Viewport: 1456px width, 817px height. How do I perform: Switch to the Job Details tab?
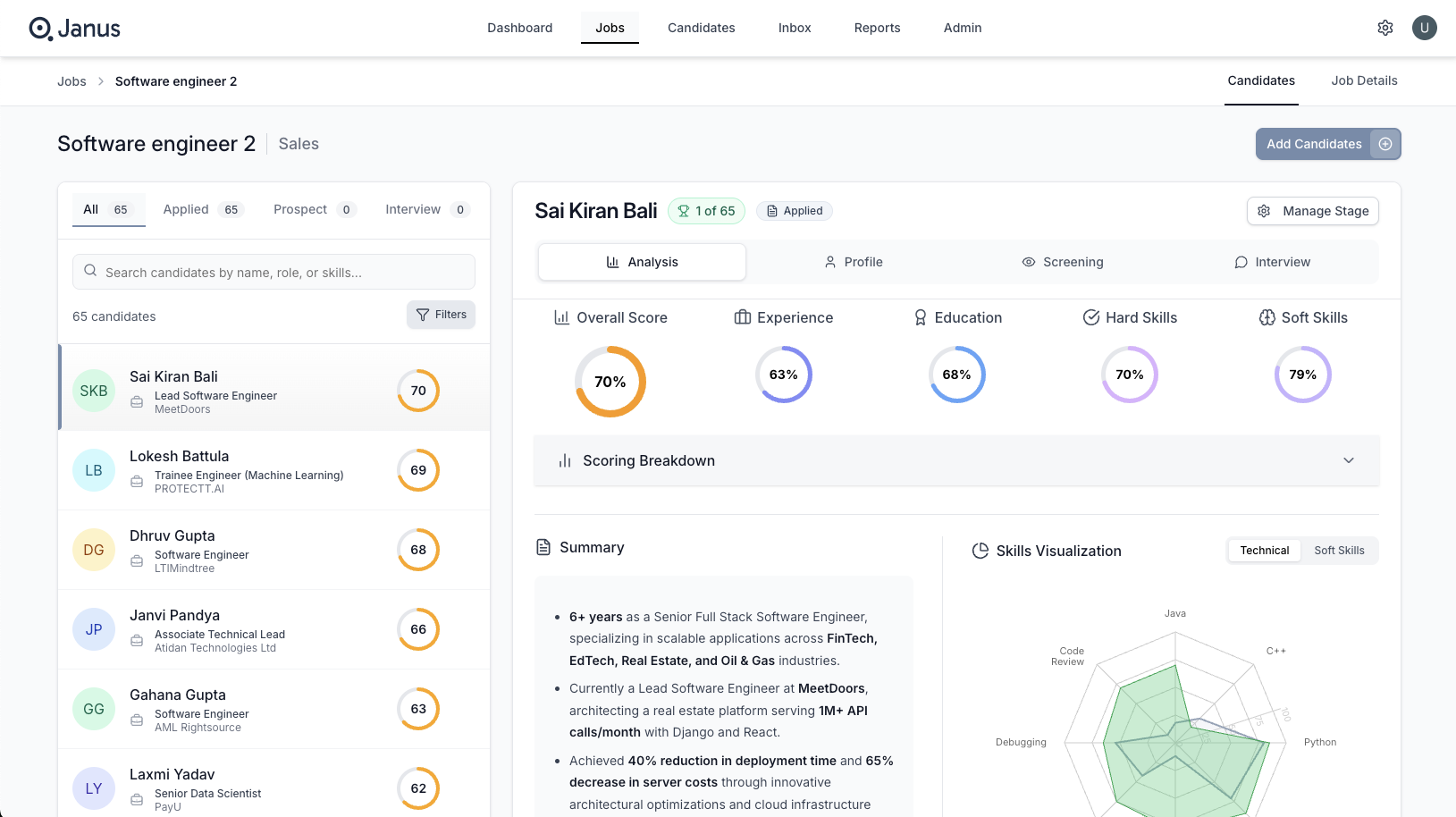1364,80
